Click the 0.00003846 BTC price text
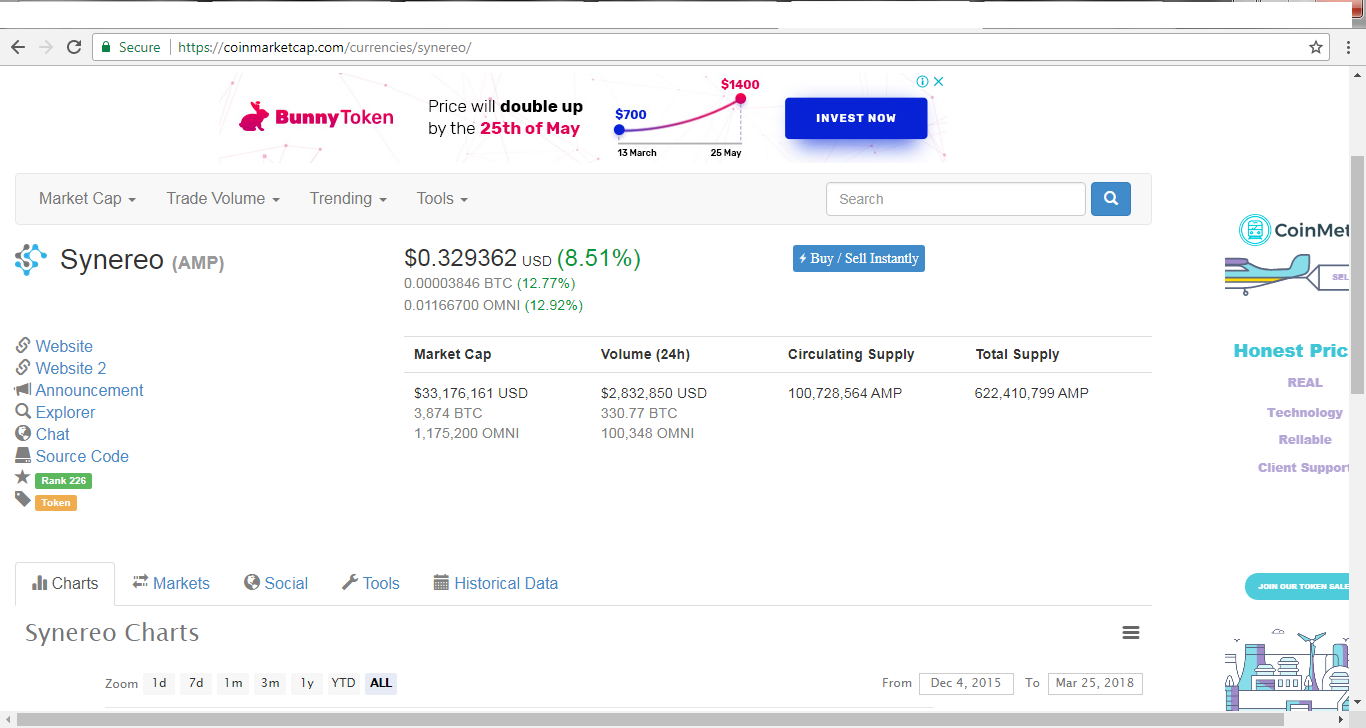The image size is (1366, 728). click(458, 283)
